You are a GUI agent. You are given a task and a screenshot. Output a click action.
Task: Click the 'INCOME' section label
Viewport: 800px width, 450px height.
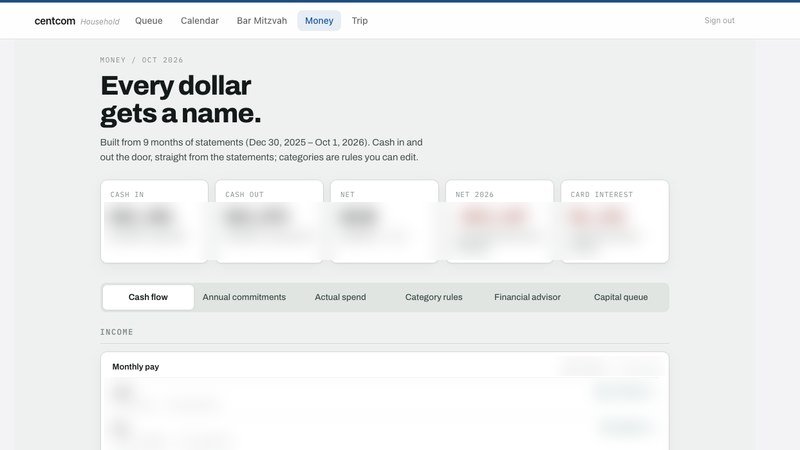(117, 332)
